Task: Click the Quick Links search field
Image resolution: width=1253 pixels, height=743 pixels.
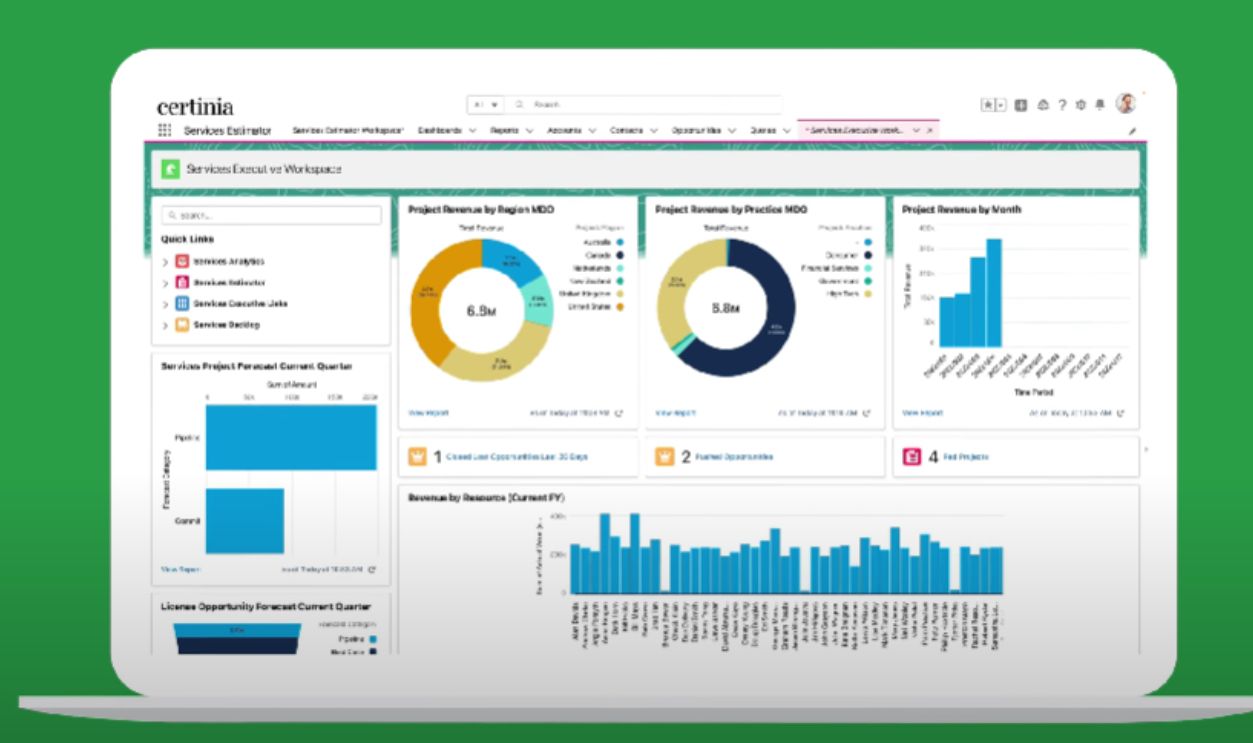Action: click(x=272, y=215)
